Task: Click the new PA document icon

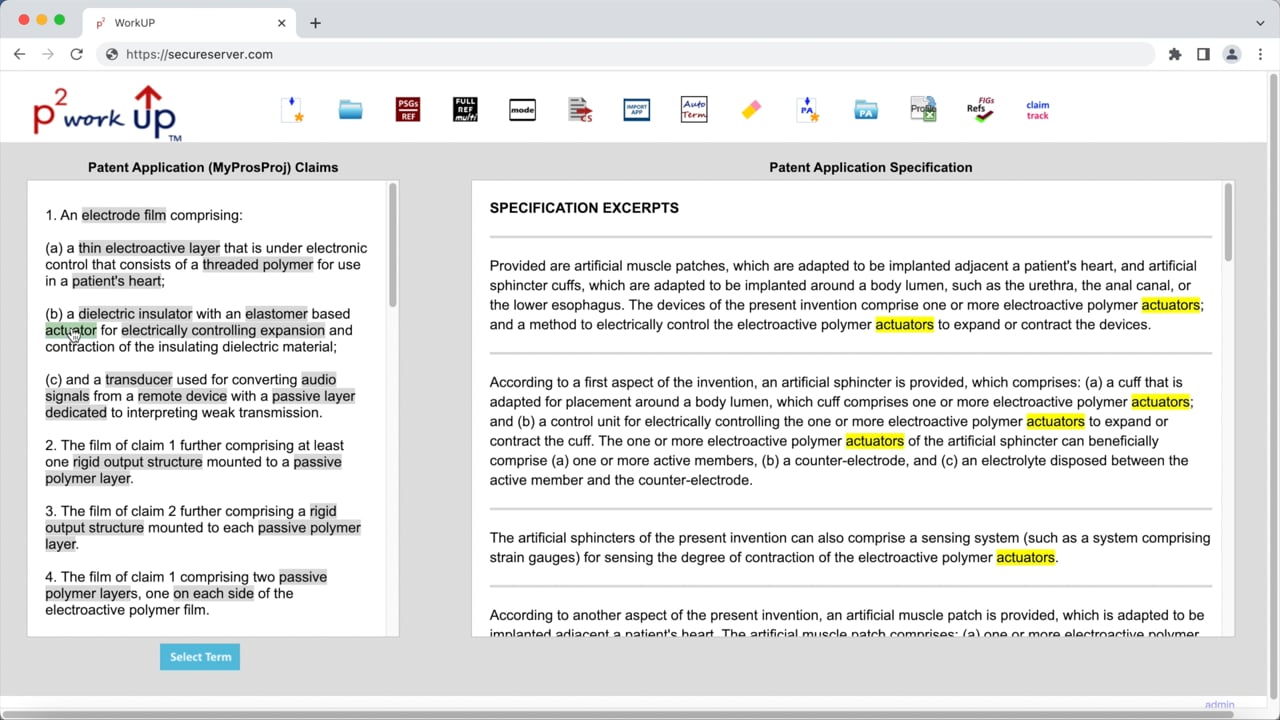Action: (x=808, y=109)
